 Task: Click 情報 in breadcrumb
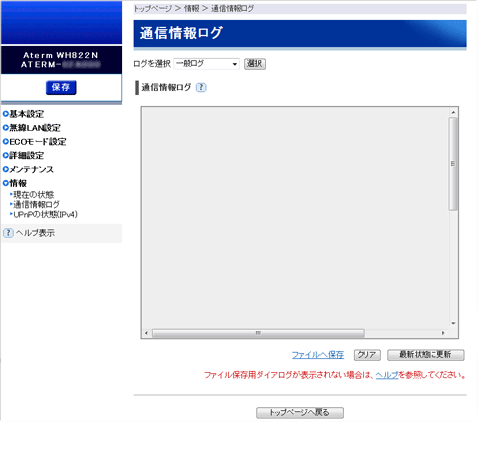(x=192, y=9)
